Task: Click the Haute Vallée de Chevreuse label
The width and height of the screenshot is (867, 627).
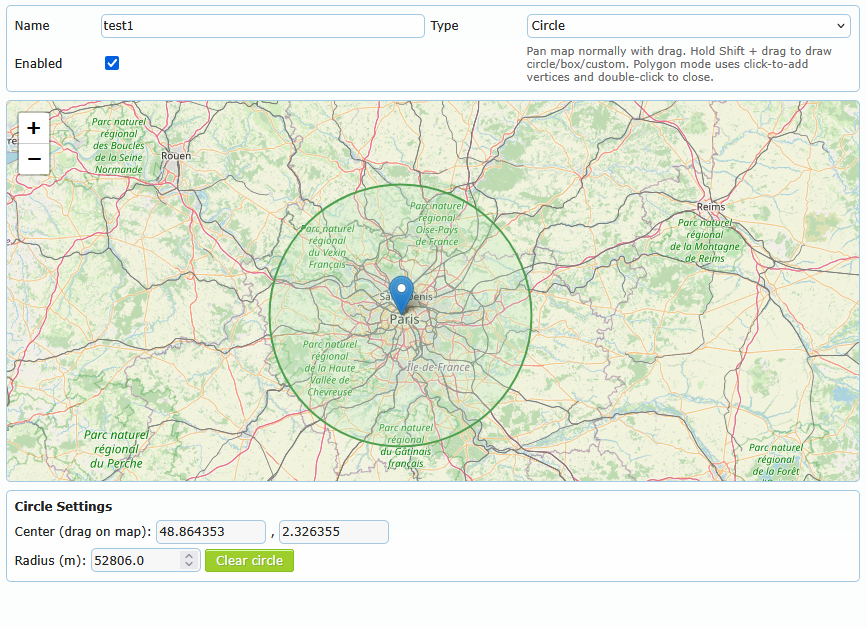Action: pyautogui.click(x=330, y=368)
